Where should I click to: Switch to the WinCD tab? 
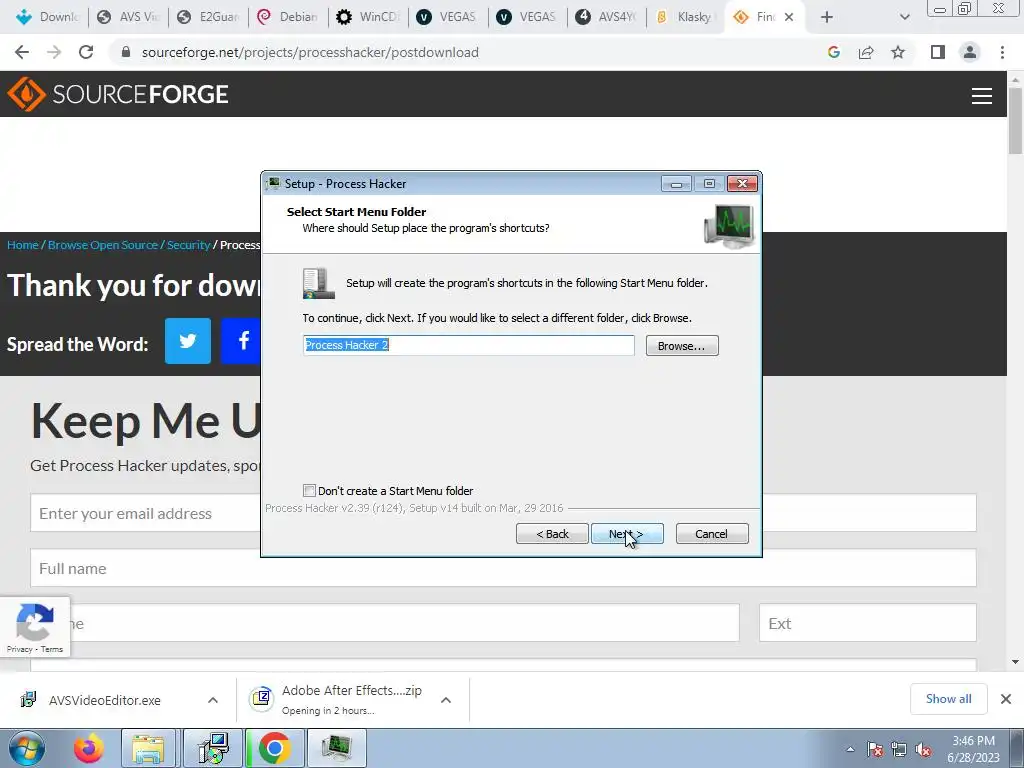[x=368, y=17]
